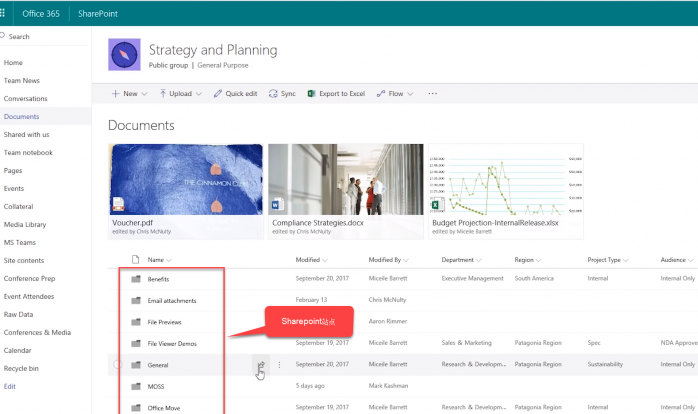
Task: Click the General folder icon
Action: point(136,365)
